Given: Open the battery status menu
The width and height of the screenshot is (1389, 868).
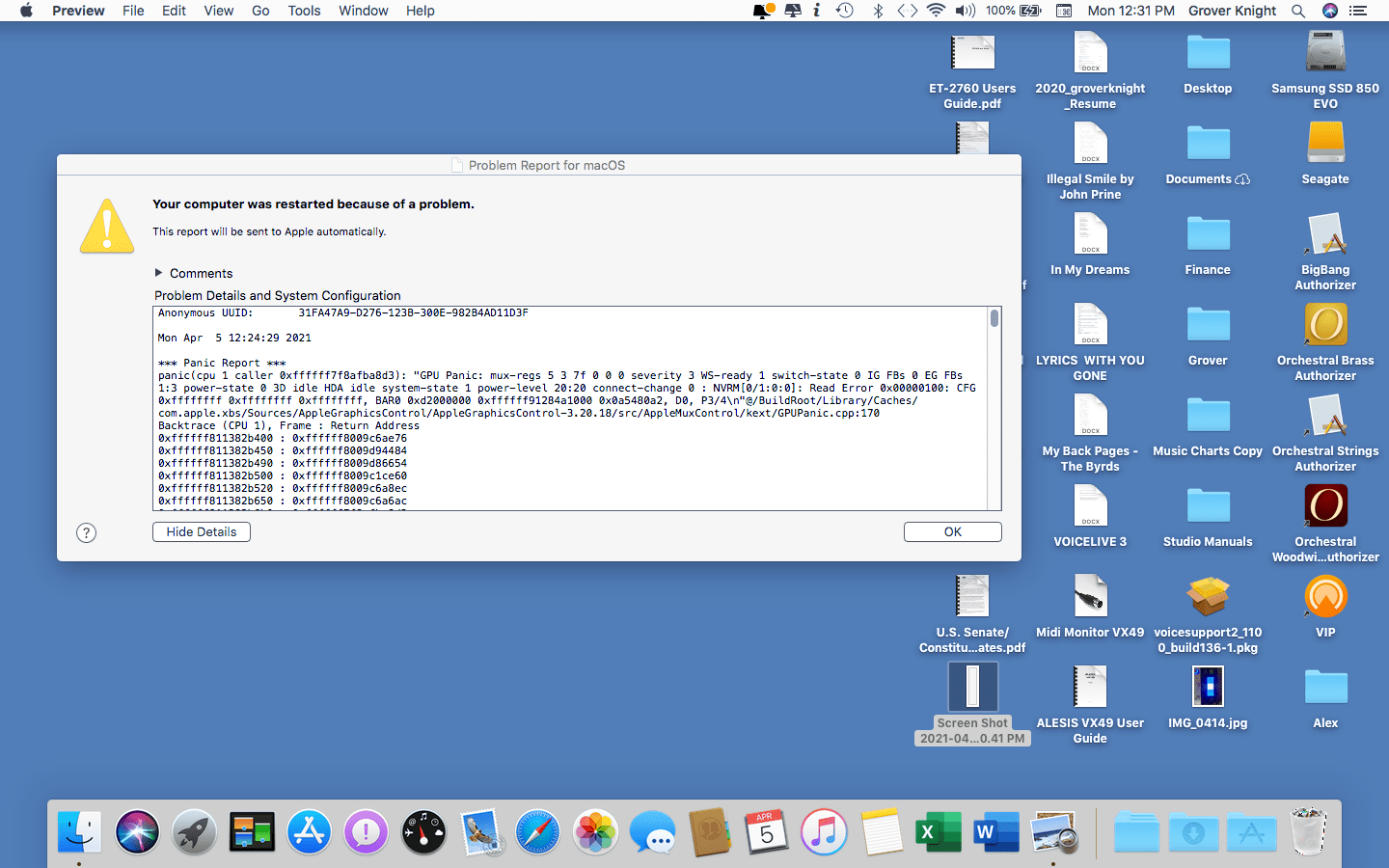Looking at the screenshot, I should click(1012, 11).
